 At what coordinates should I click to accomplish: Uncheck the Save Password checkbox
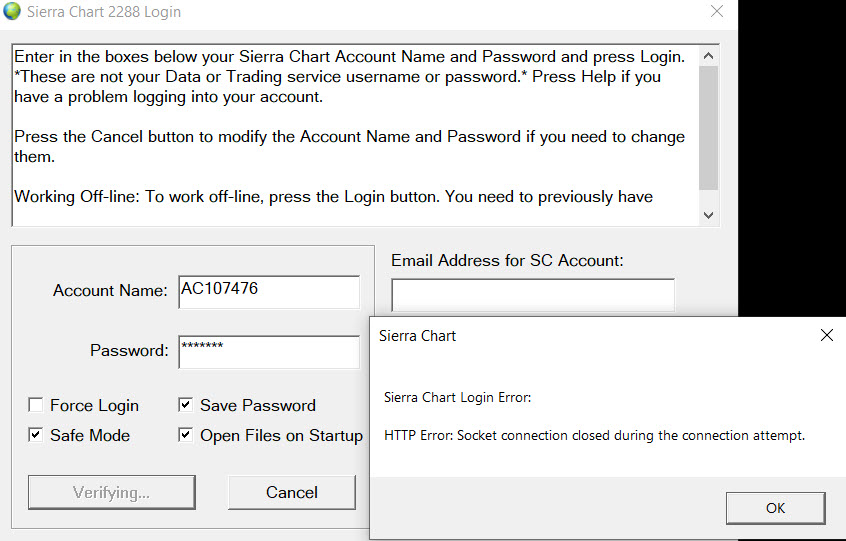(186, 405)
